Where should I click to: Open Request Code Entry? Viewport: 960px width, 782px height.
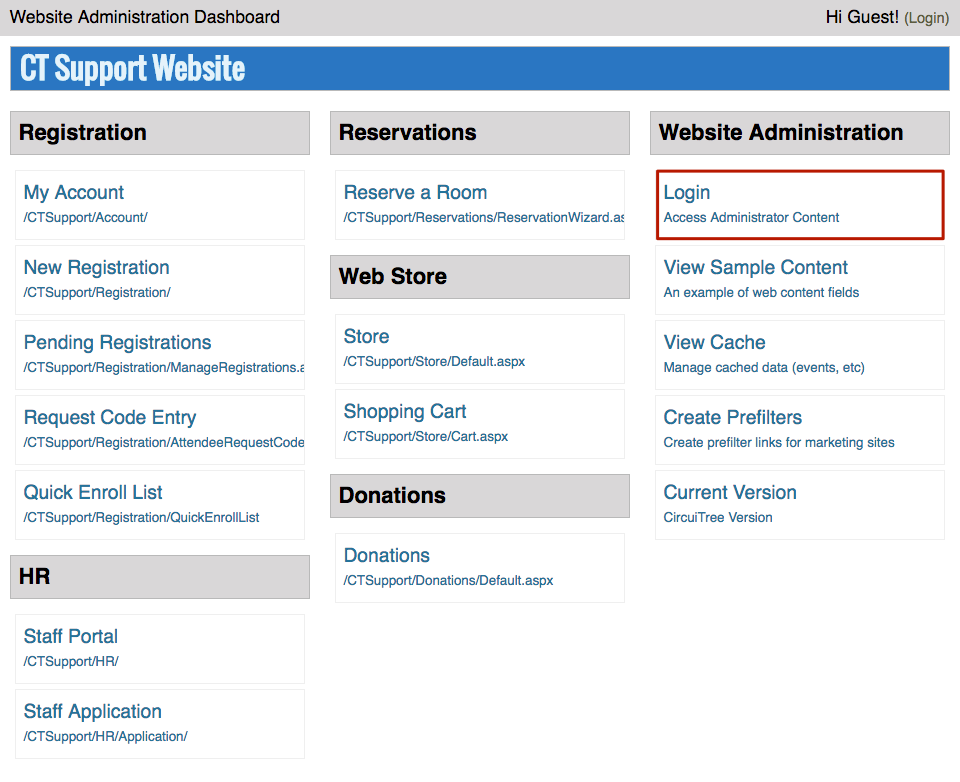point(109,417)
